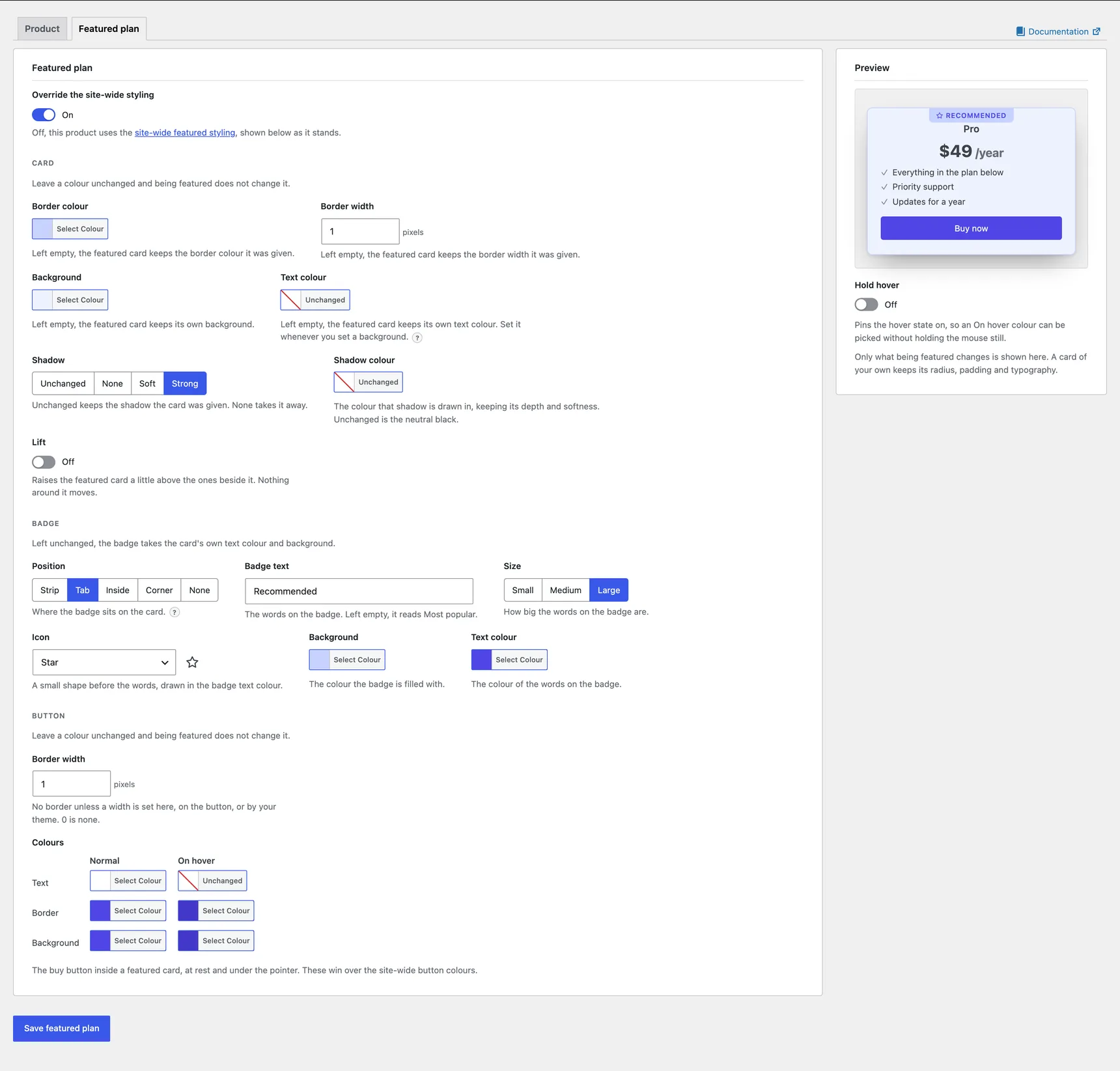Viewport: 1120px width, 1071px height.
Task: Select Large badge size
Action: point(609,590)
